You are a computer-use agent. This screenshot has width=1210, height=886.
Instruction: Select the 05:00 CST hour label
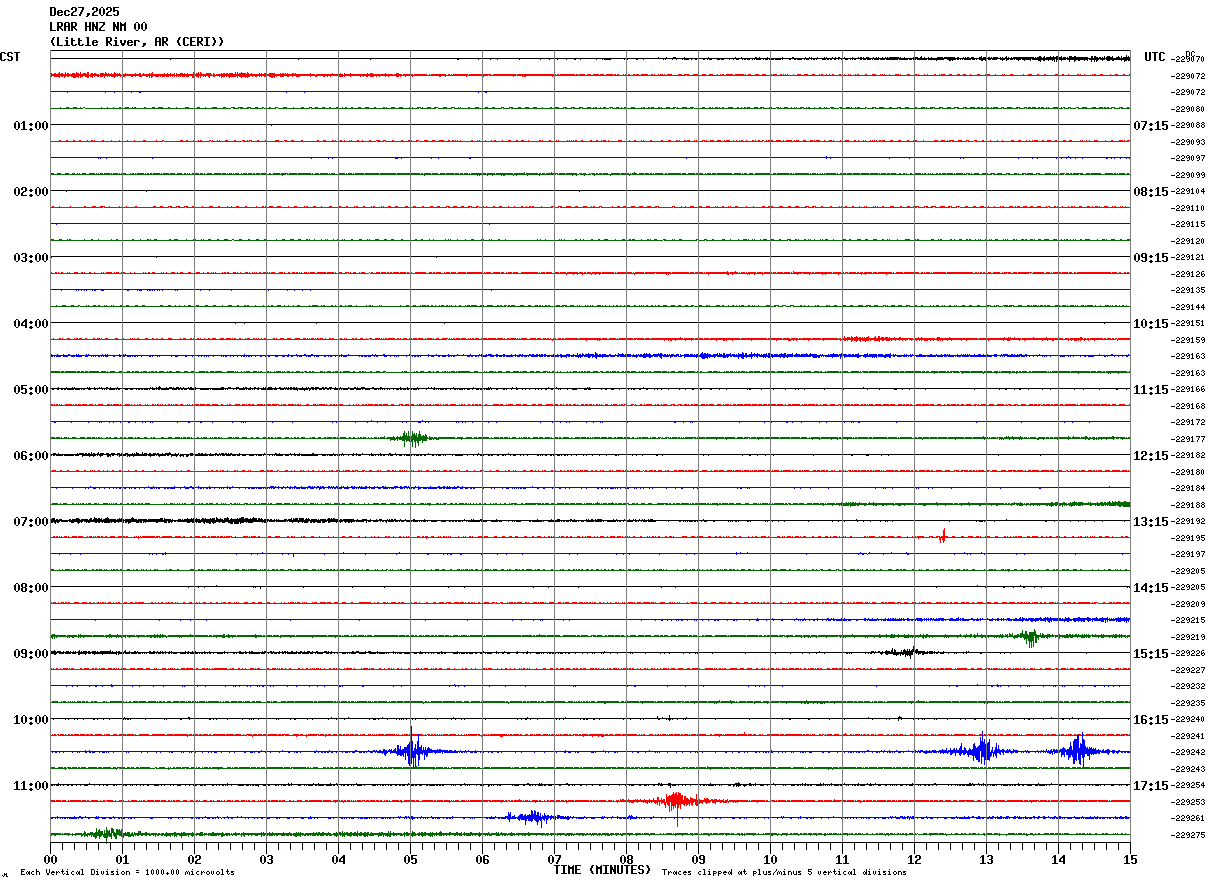31,390
